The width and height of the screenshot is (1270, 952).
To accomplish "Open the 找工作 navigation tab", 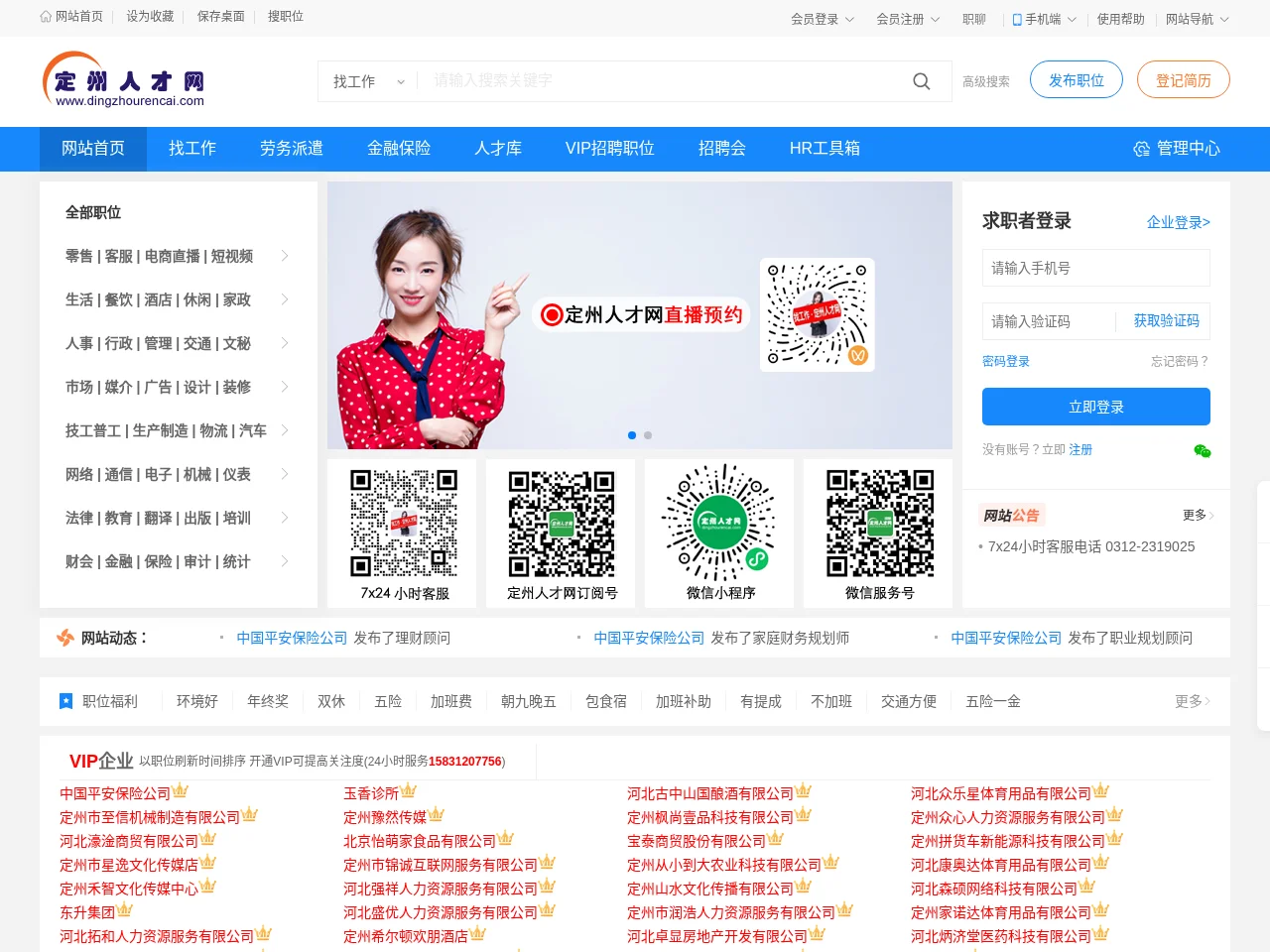I will tap(192, 149).
